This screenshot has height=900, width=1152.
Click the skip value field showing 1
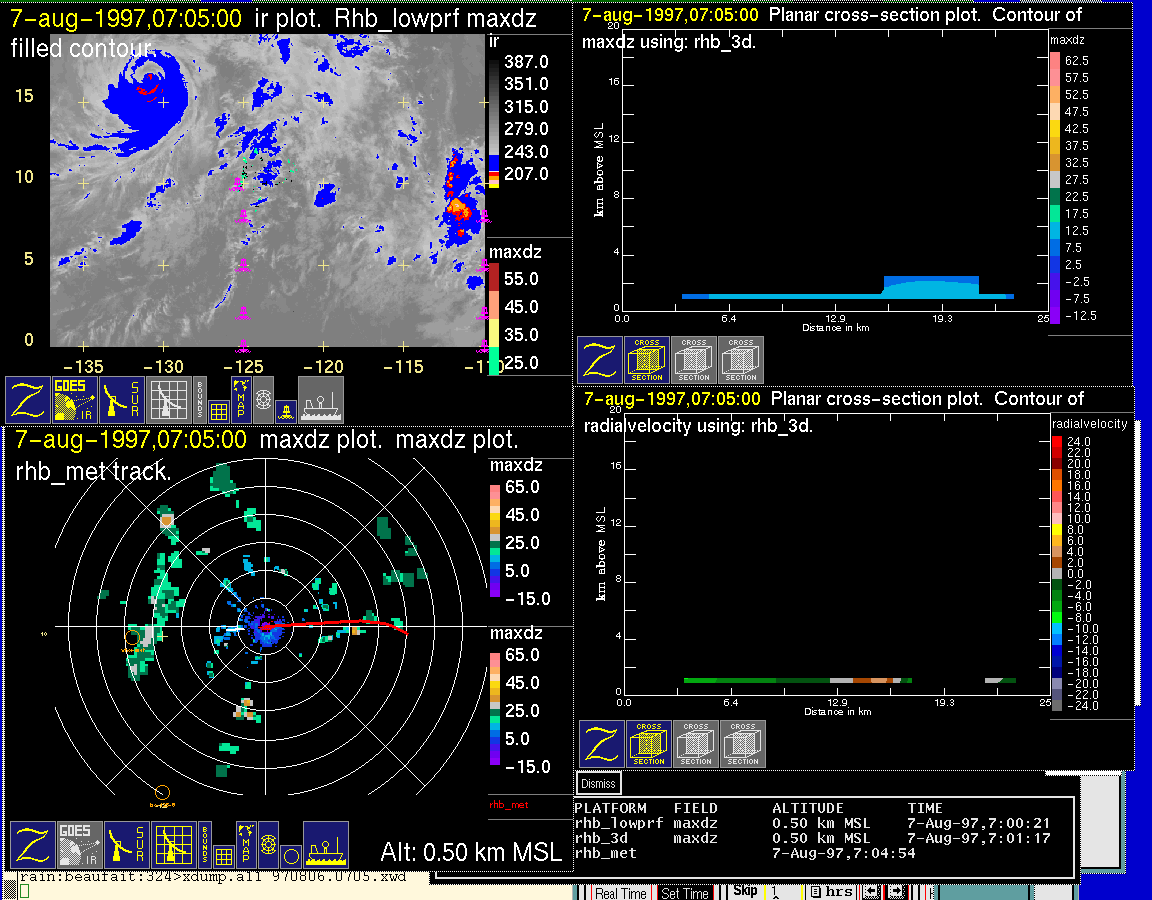click(783, 891)
